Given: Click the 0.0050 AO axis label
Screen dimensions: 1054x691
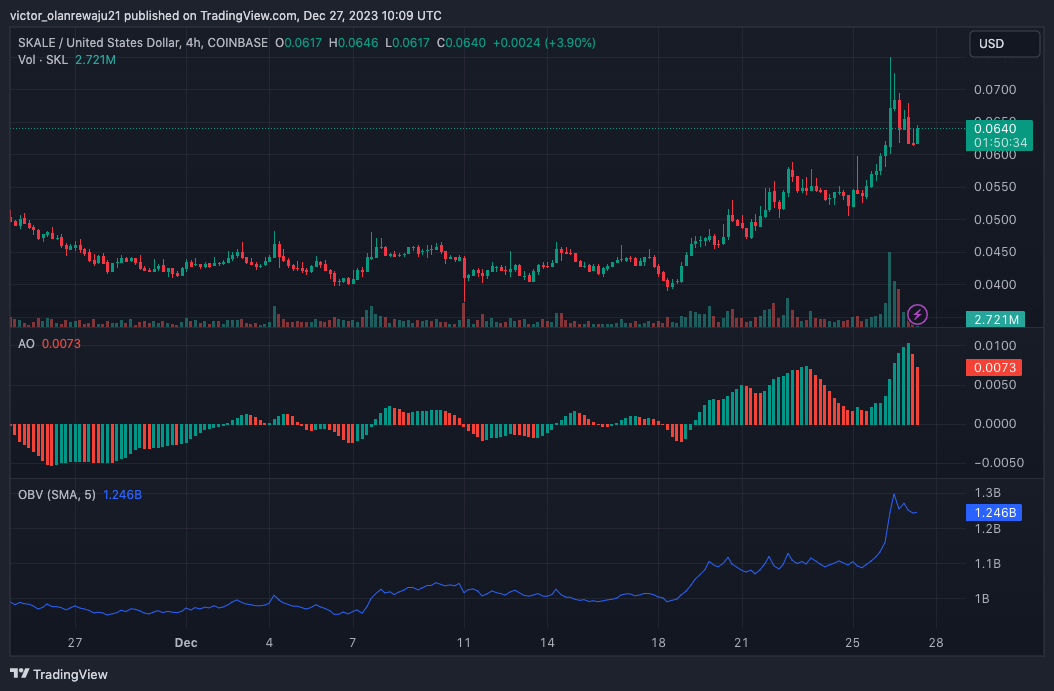Looking at the screenshot, I should point(995,384).
